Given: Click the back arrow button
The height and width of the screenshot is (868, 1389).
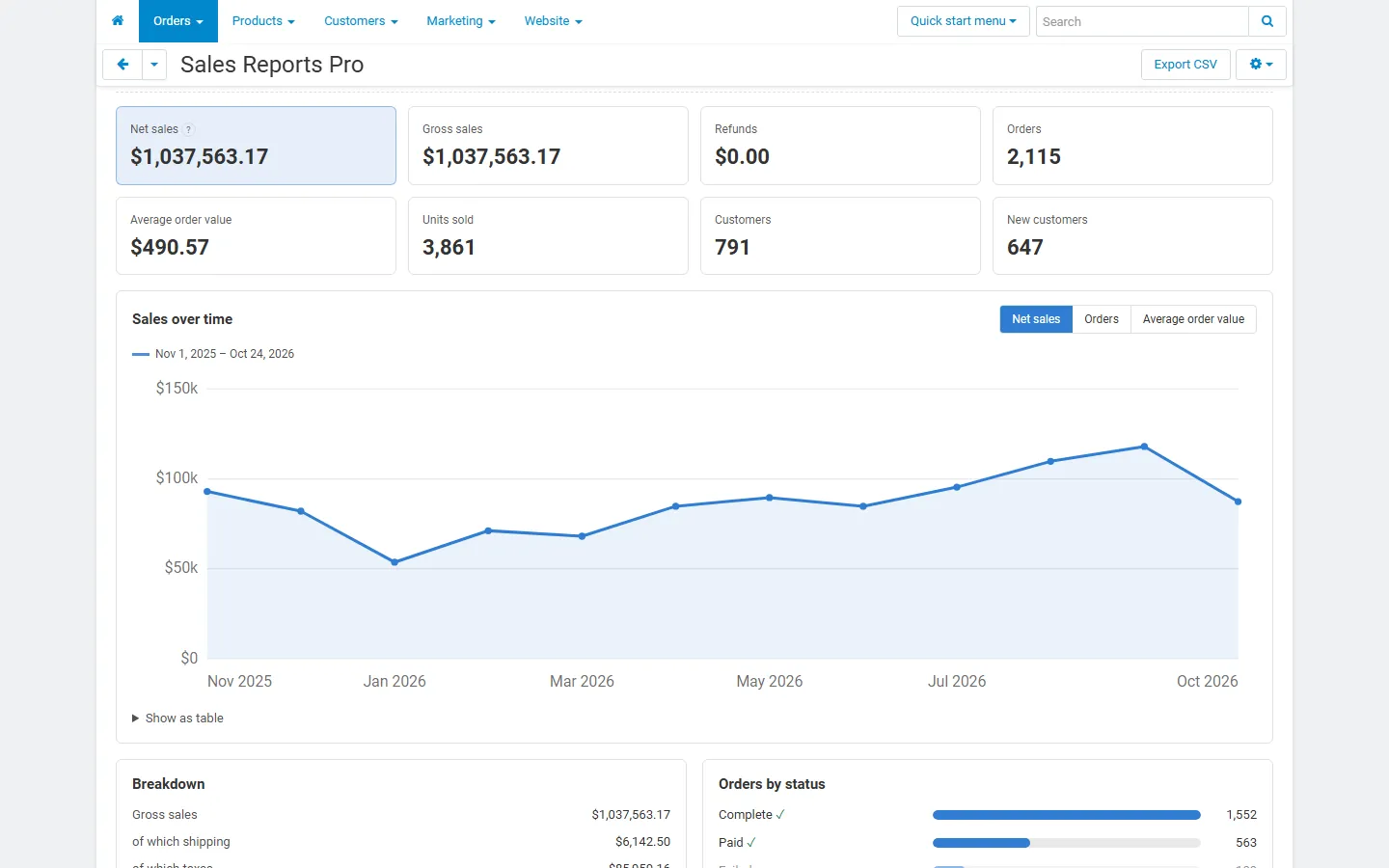Looking at the screenshot, I should point(123,65).
